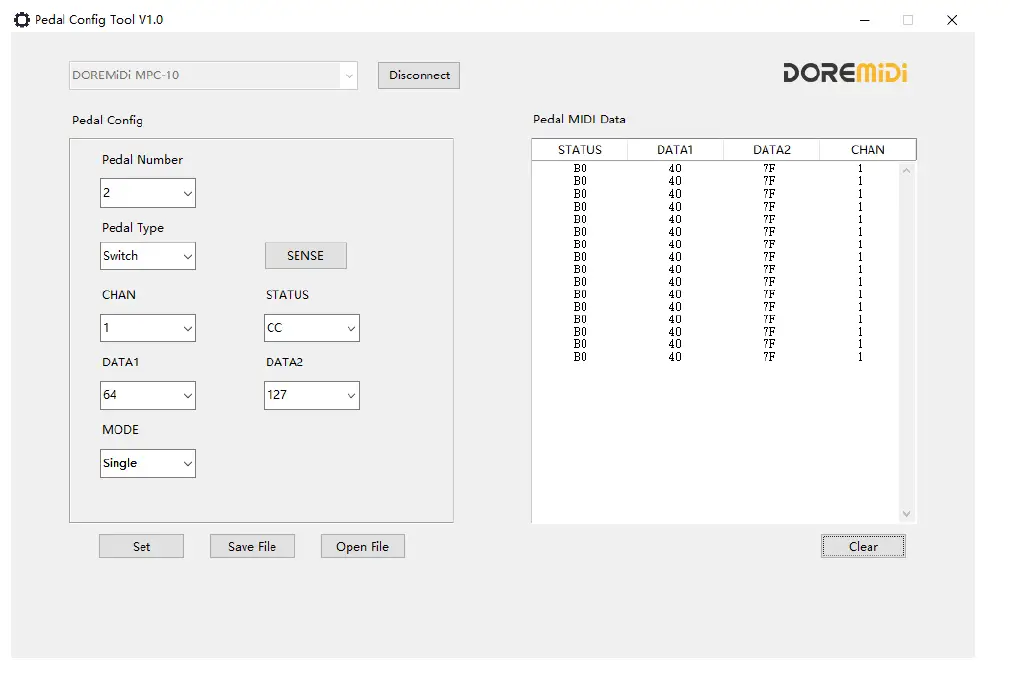Click the Pedal Type label
The image size is (1010, 675).
[x=133, y=228]
